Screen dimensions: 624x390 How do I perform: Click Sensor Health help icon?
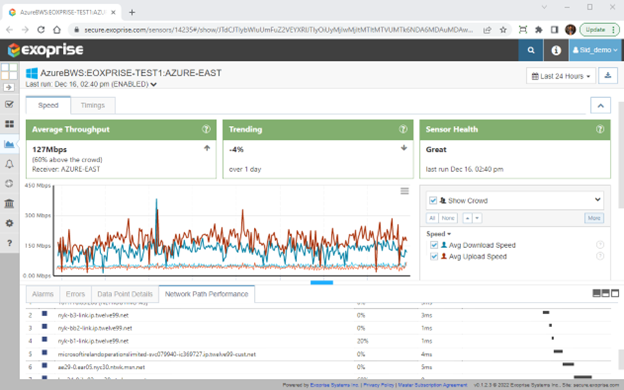600,129
